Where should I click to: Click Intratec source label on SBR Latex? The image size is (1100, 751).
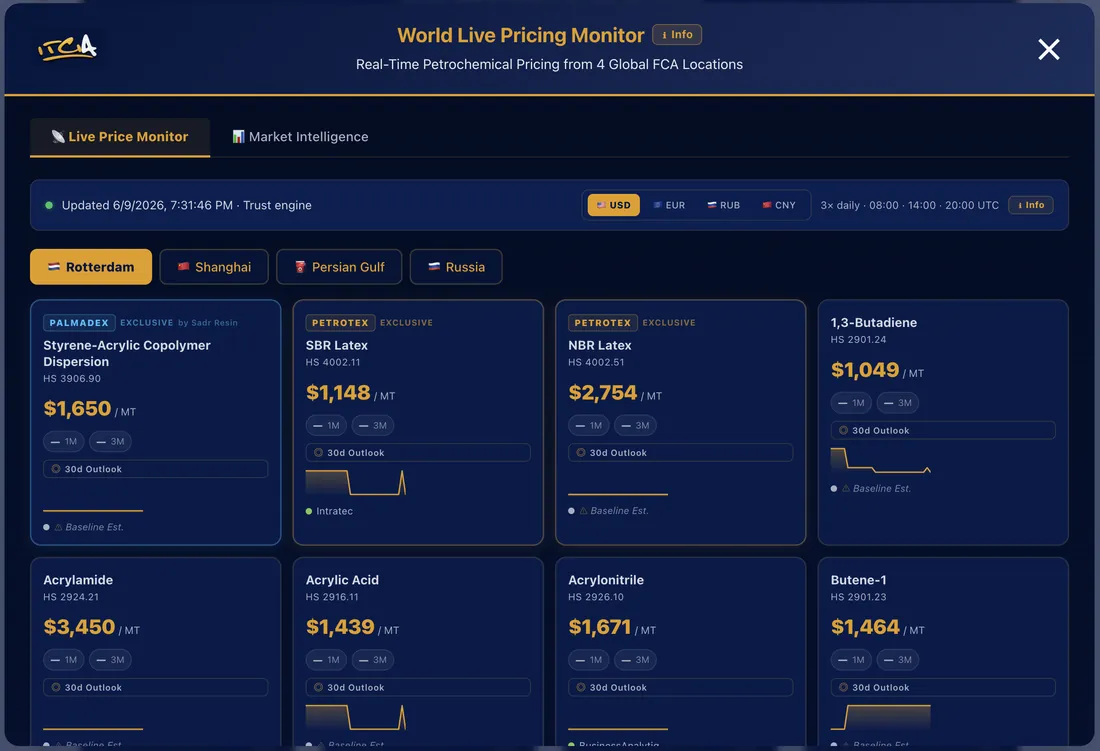(334, 511)
